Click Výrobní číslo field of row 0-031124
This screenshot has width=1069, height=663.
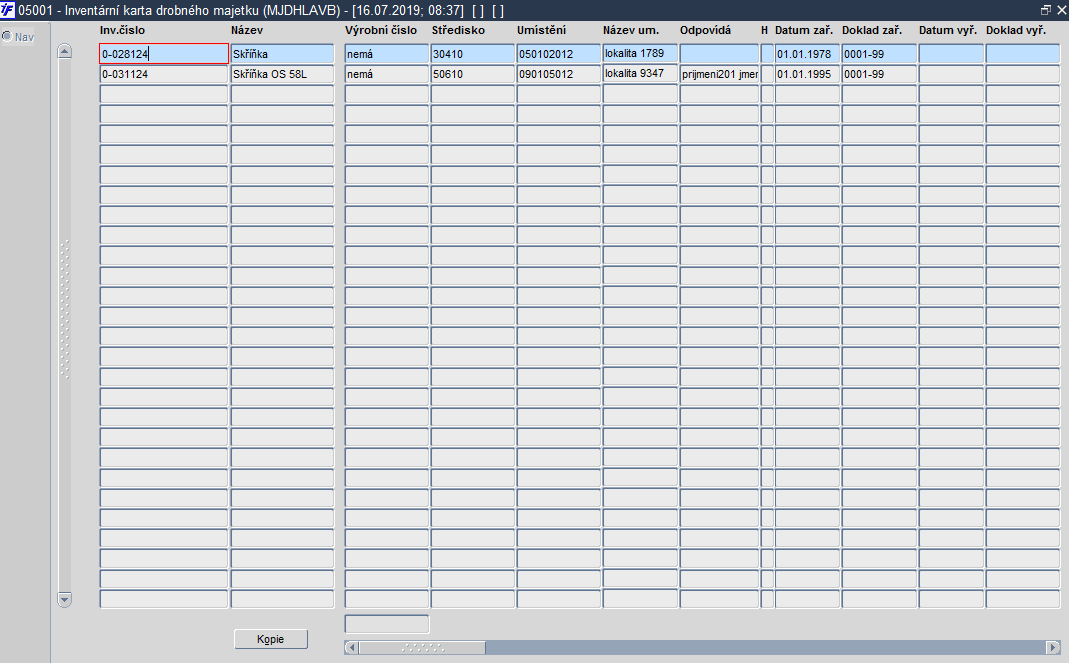click(x=387, y=74)
